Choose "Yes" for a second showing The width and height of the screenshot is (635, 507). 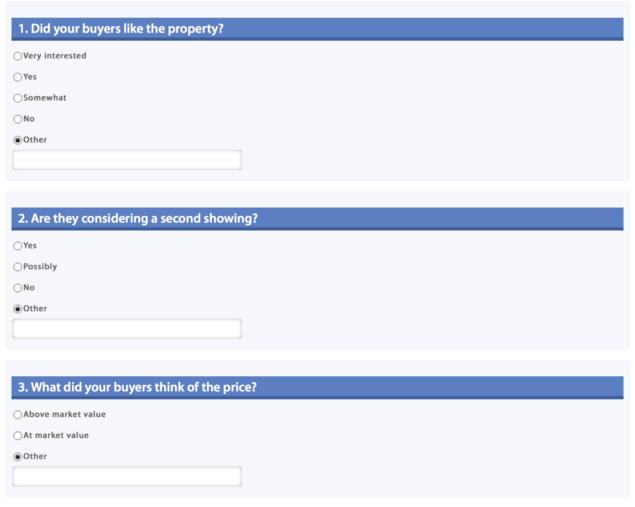click(17, 246)
